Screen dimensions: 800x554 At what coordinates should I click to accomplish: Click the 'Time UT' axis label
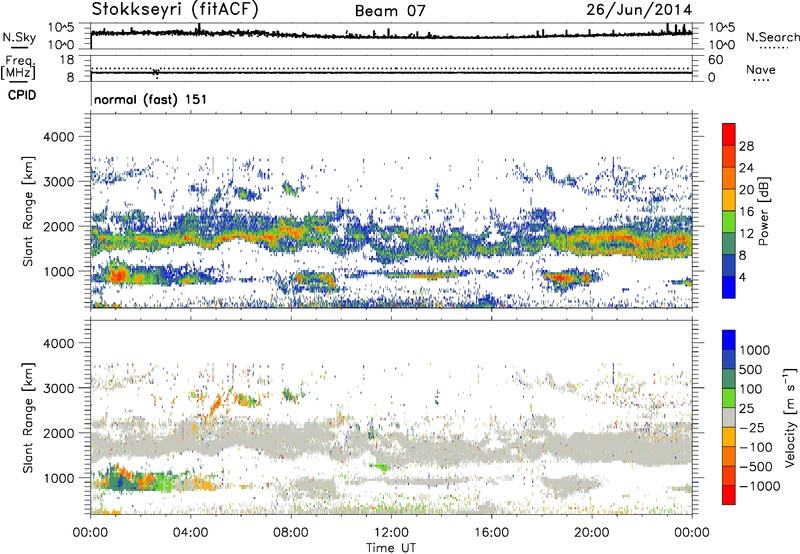pyautogui.click(x=391, y=548)
